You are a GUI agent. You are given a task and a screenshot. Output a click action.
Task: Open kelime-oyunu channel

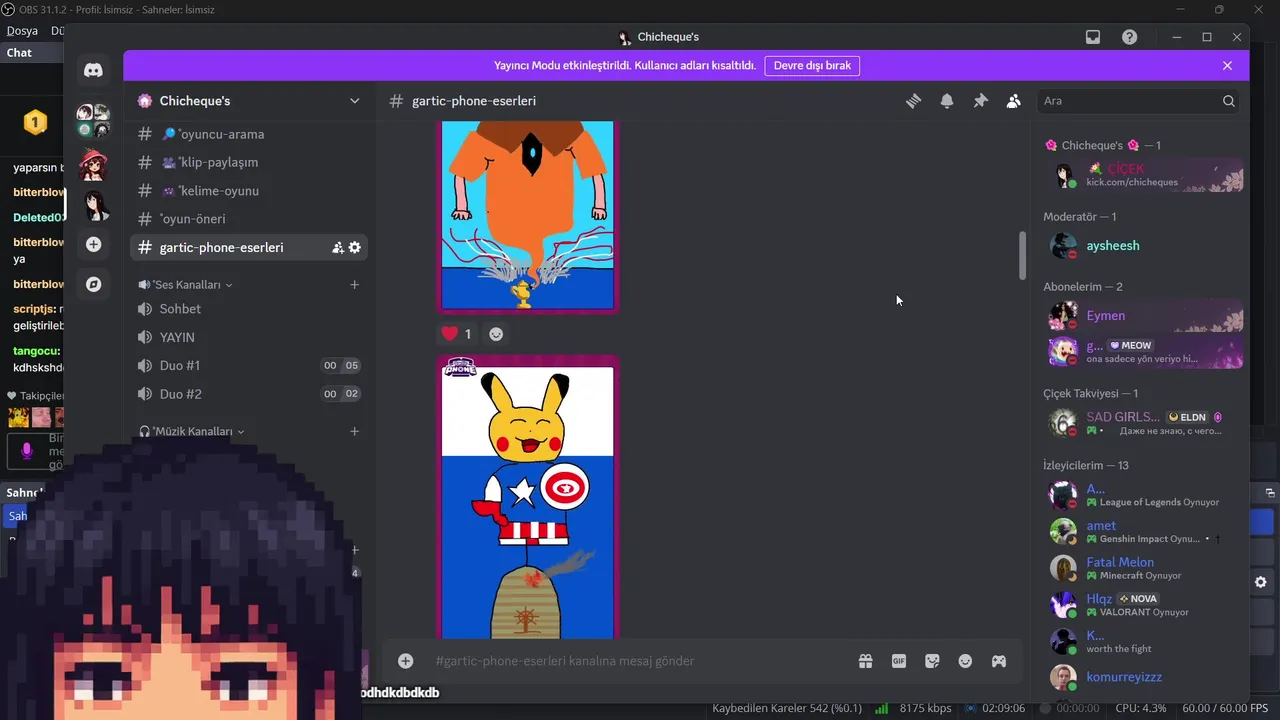click(x=249, y=191)
